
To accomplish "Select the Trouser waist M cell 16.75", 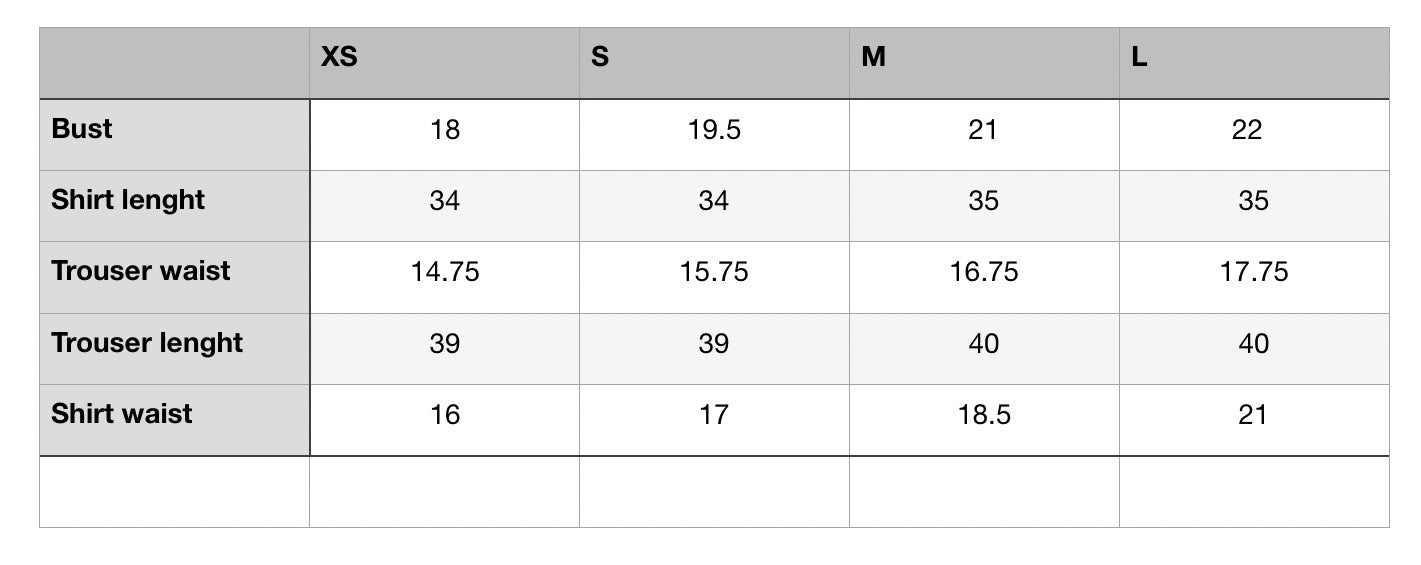I will pyautogui.click(x=984, y=276).
